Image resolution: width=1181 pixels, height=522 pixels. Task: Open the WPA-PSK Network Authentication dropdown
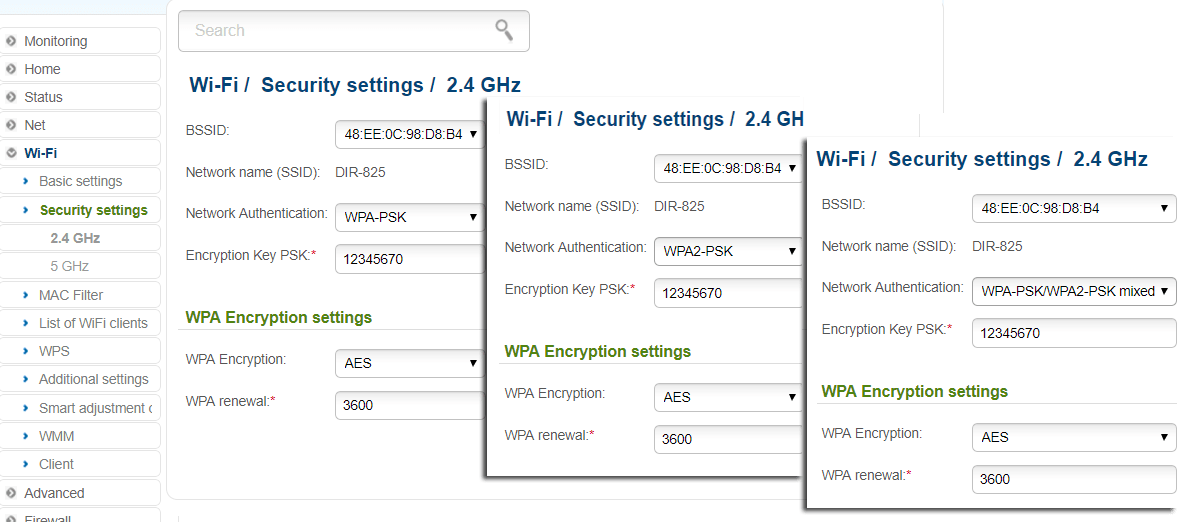410,217
